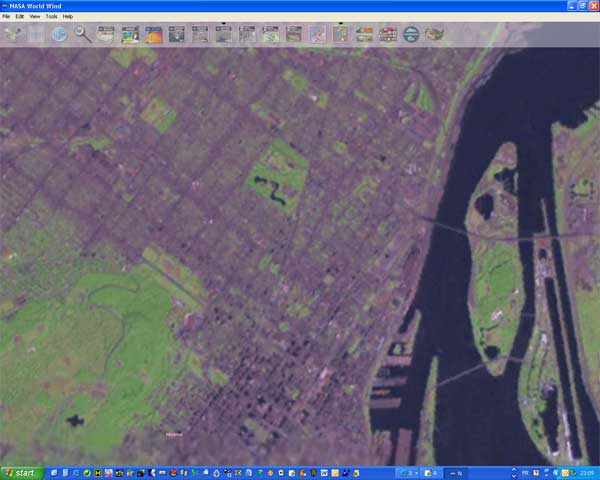Click the NASA World Wind title bar icon
This screenshot has width=600, height=480.
(x=6, y=6)
